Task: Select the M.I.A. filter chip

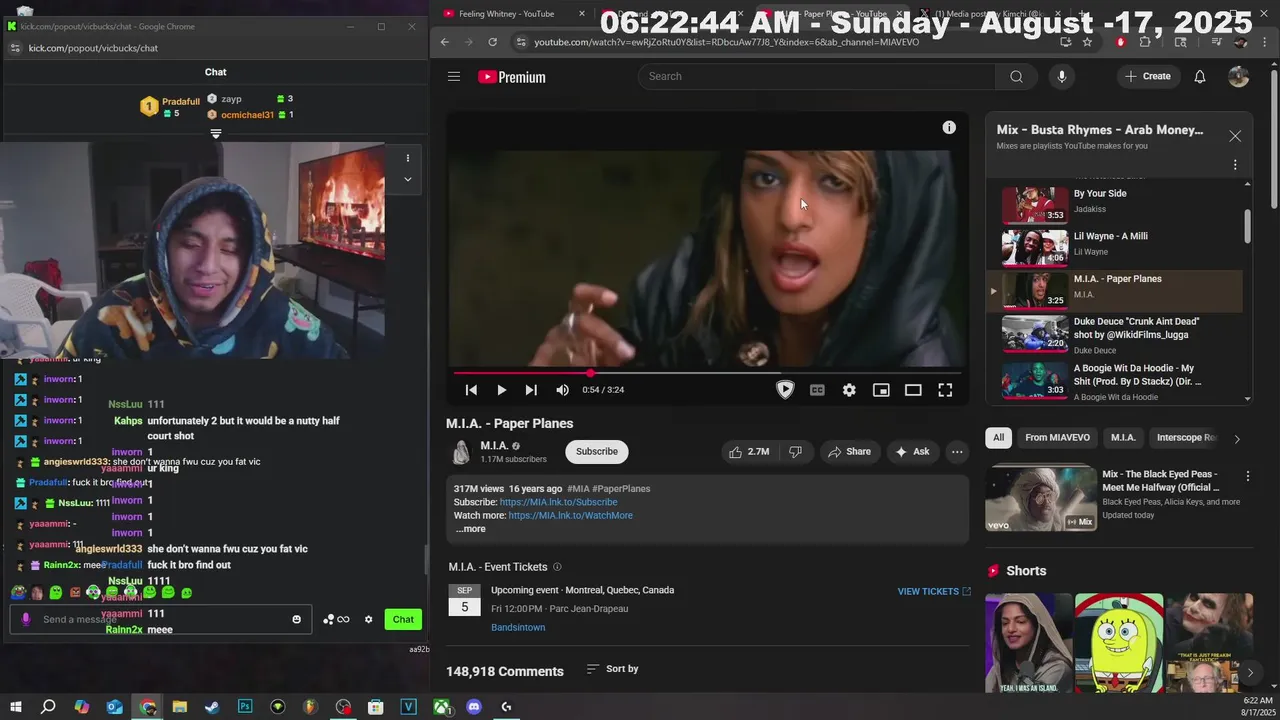Action: tap(1123, 438)
